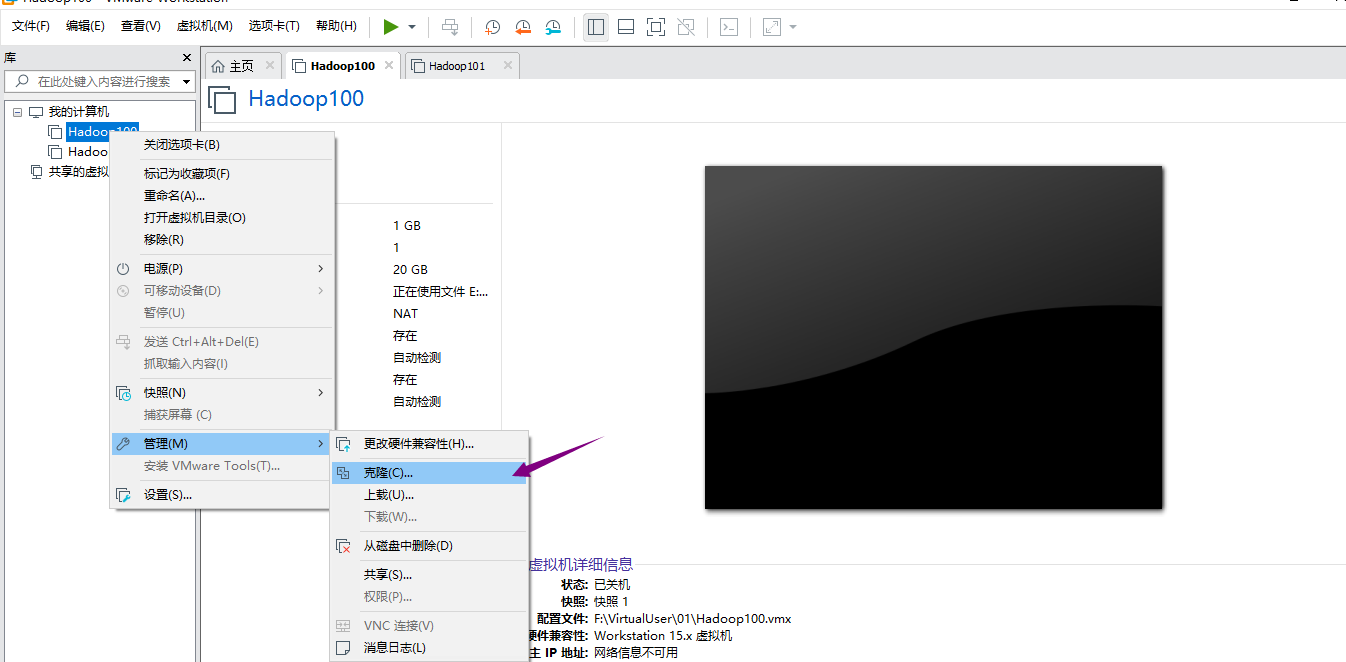
Task: Close the Hadoop101 tab
Action: pos(508,66)
